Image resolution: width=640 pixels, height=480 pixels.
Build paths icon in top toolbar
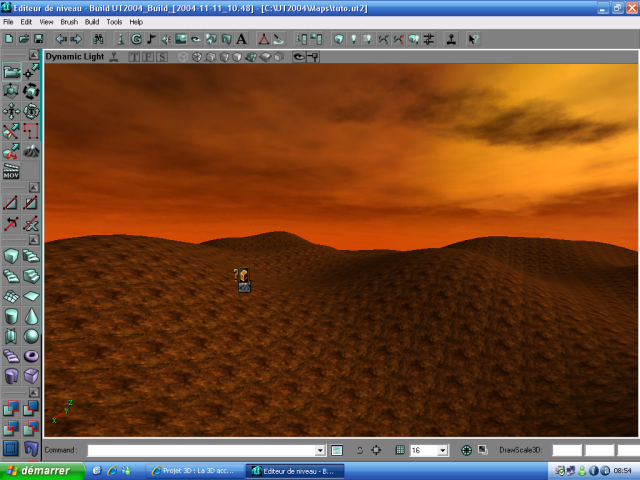[383, 39]
